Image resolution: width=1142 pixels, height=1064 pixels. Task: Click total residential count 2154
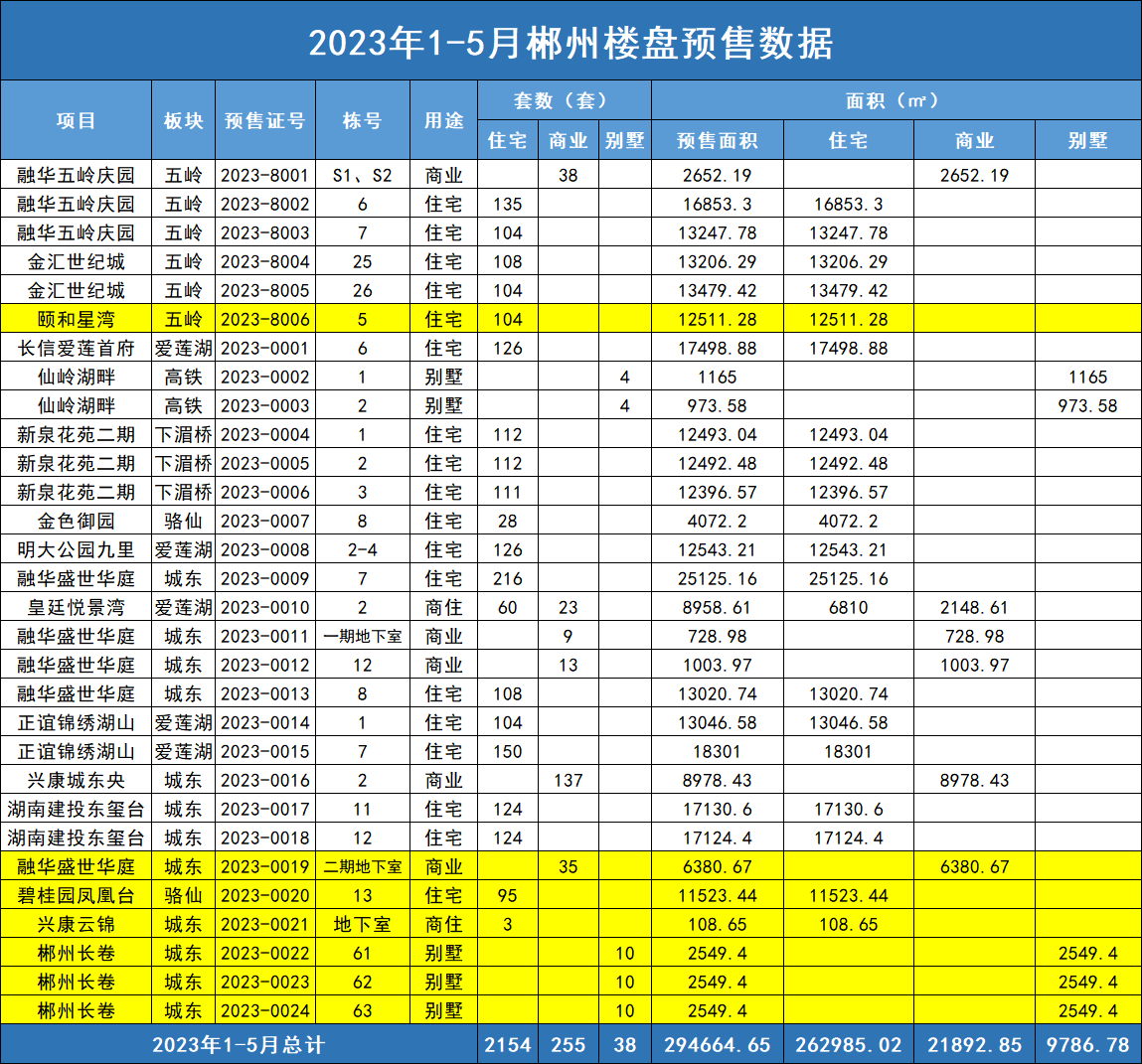(508, 1045)
